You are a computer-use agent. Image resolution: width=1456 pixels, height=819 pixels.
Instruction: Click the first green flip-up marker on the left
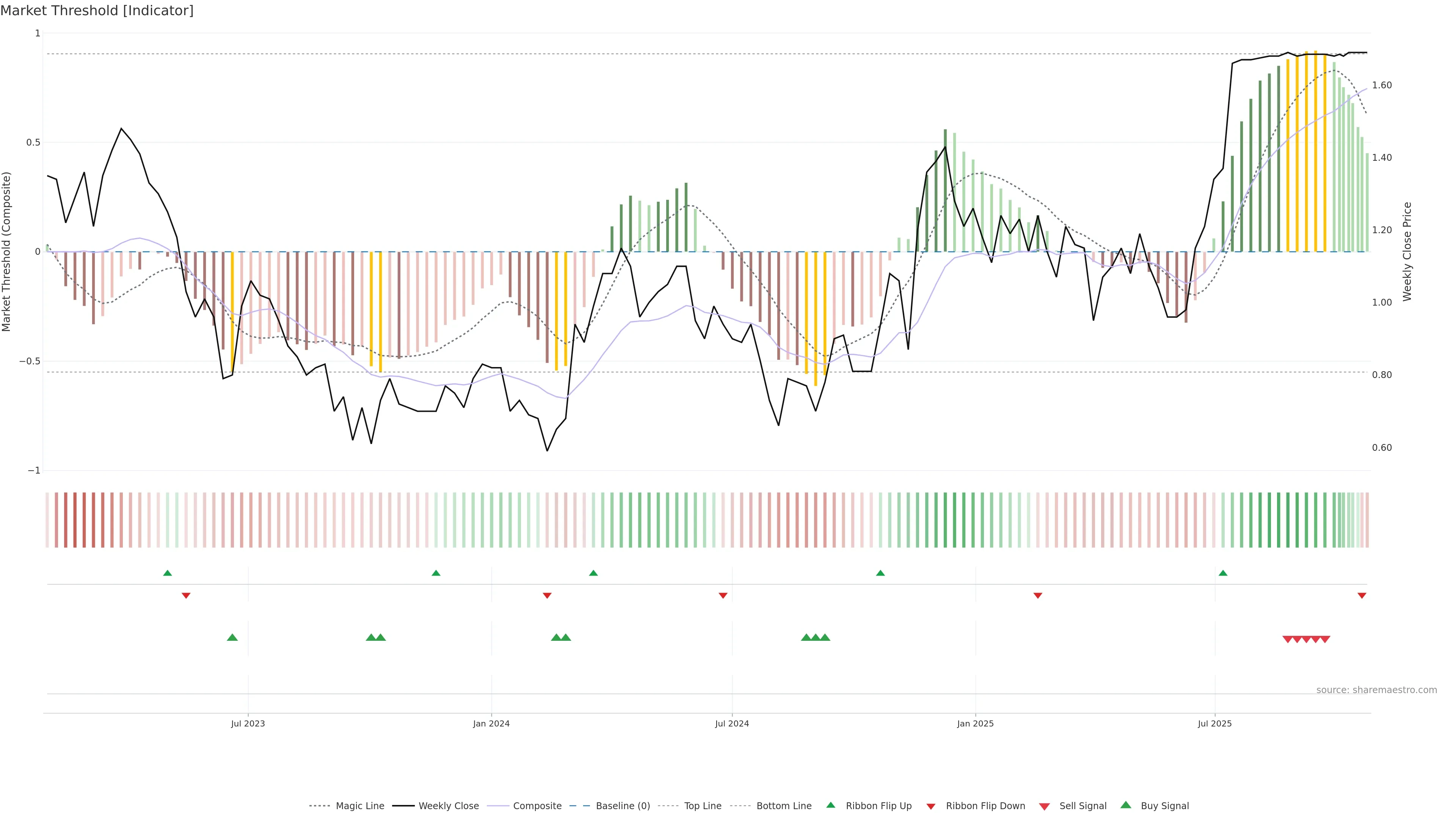tap(167, 573)
